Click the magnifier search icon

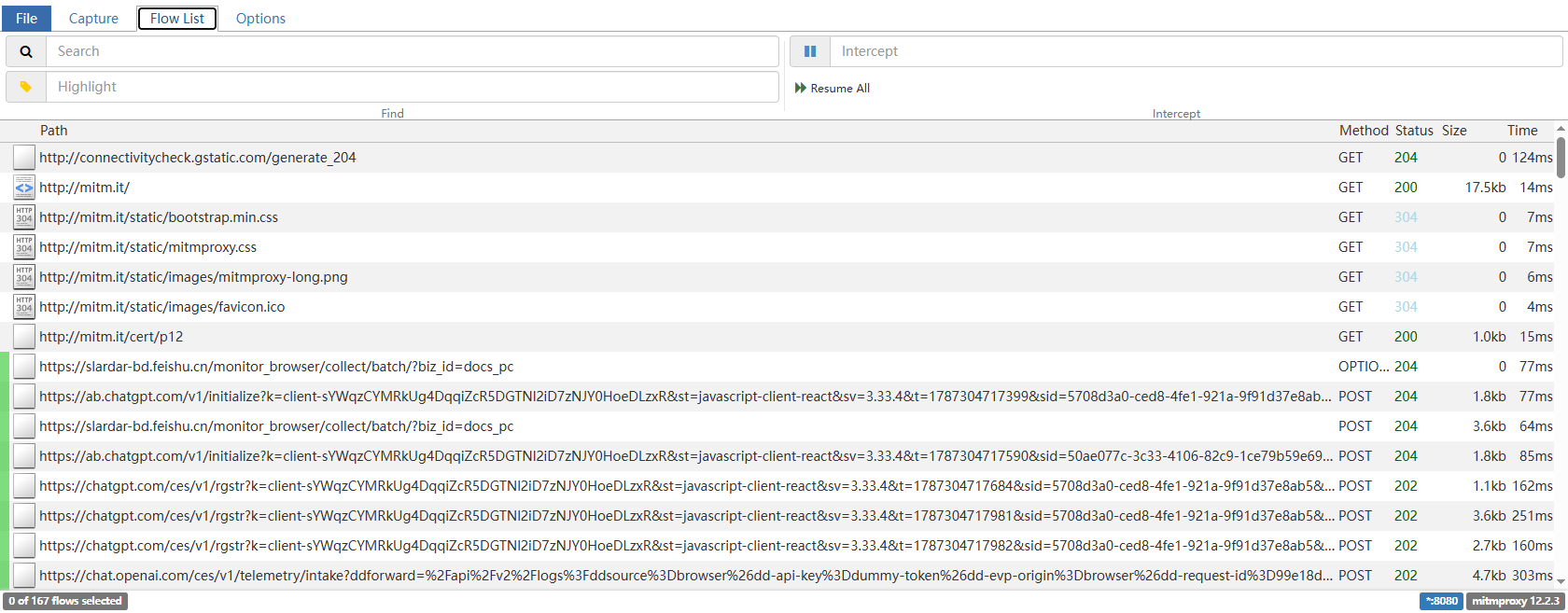coord(26,51)
